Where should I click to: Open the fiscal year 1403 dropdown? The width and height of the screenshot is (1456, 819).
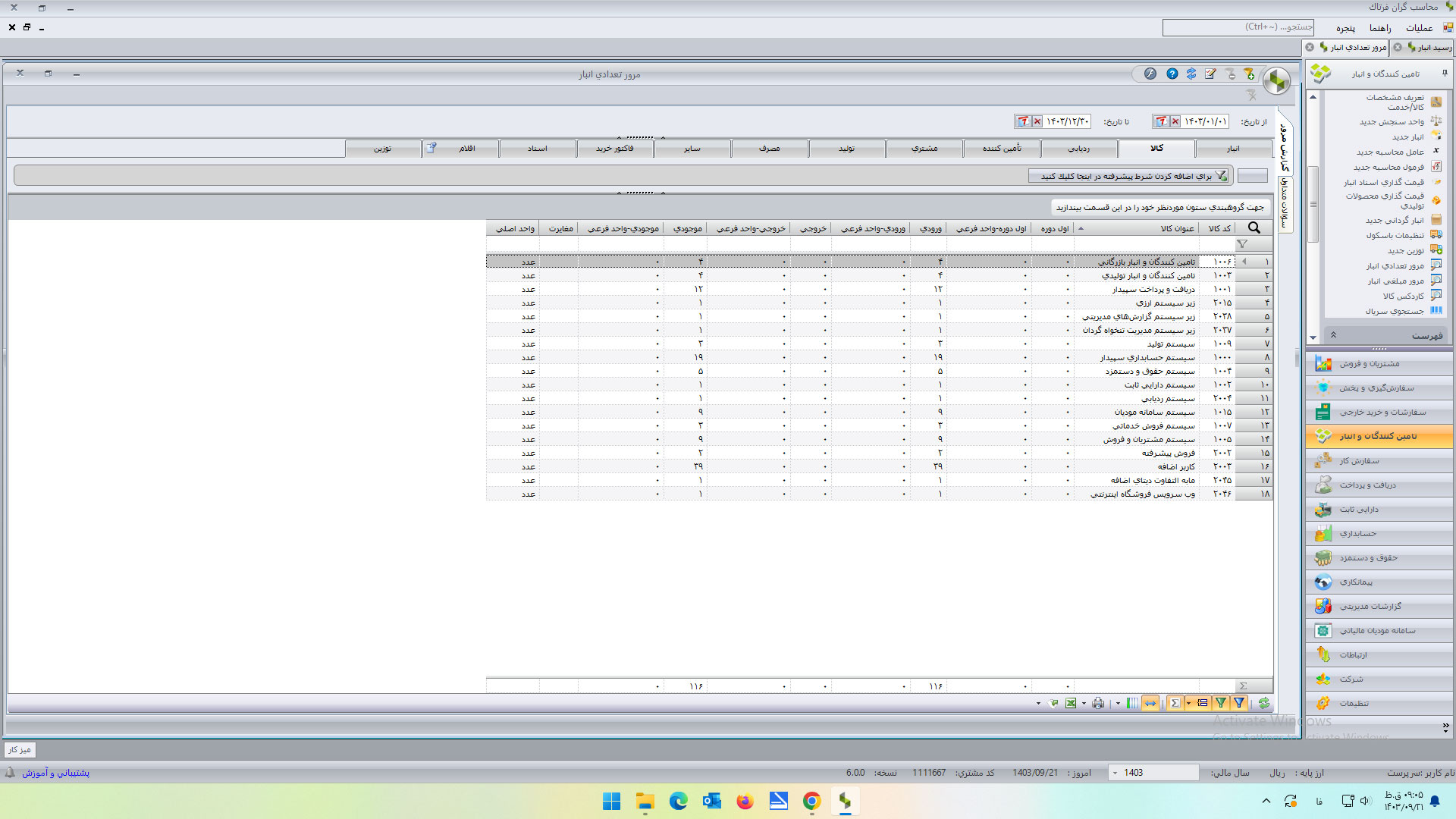pos(1115,773)
